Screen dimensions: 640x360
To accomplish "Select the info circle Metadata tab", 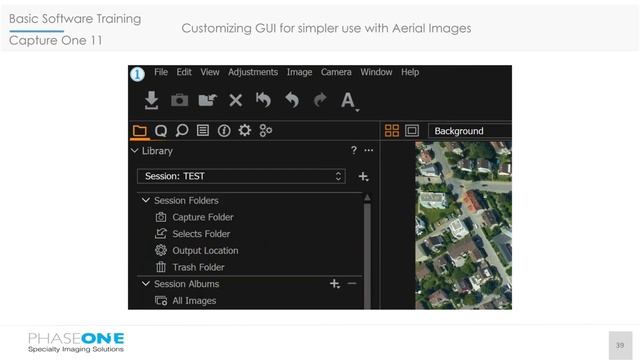I will tap(224, 131).
